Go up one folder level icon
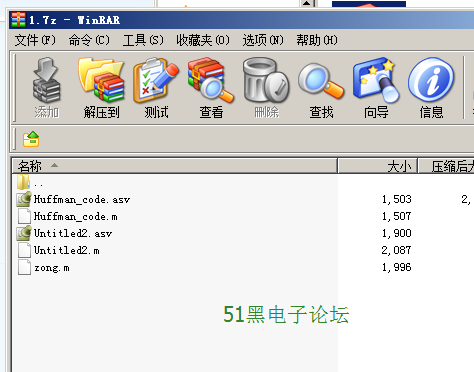 pyautogui.click(x=31, y=139)
